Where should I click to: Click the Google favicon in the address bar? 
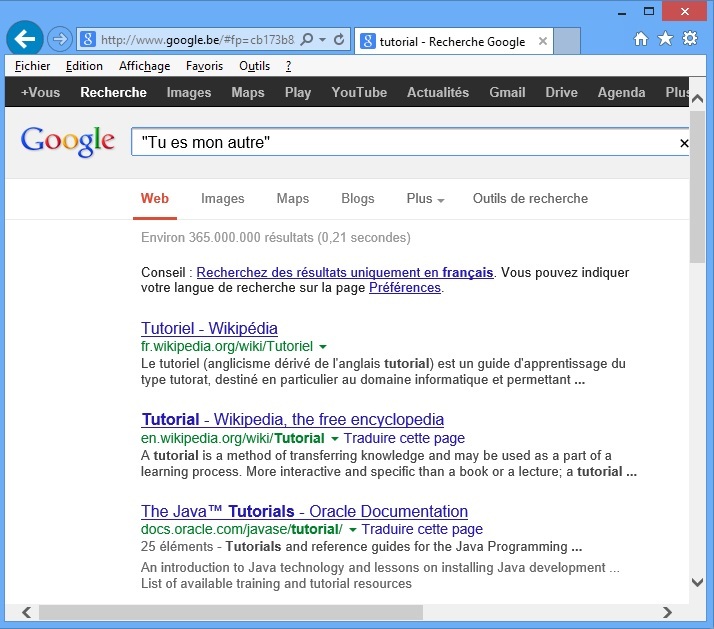[x=88, y=40]
